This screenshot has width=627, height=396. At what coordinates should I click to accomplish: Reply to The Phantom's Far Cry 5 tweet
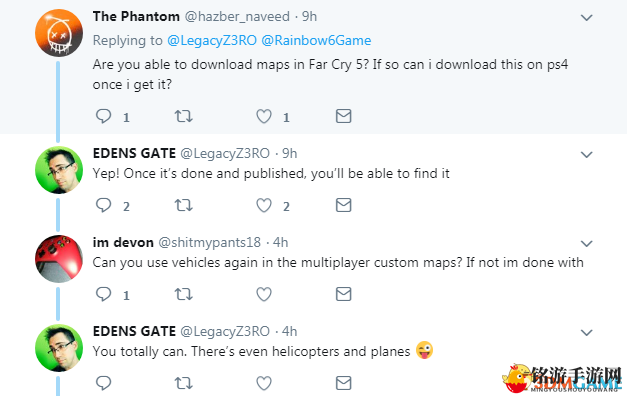pos(104,116)
